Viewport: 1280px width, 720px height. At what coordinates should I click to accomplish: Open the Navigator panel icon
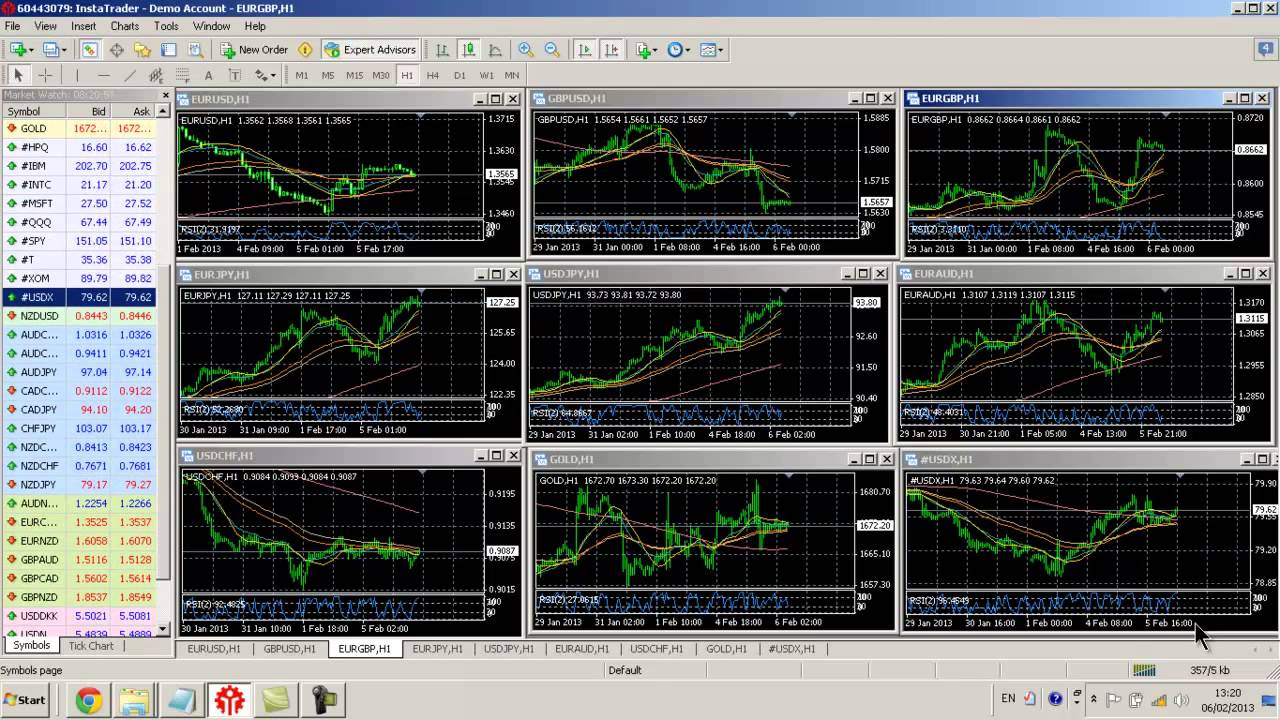point(142,49)
